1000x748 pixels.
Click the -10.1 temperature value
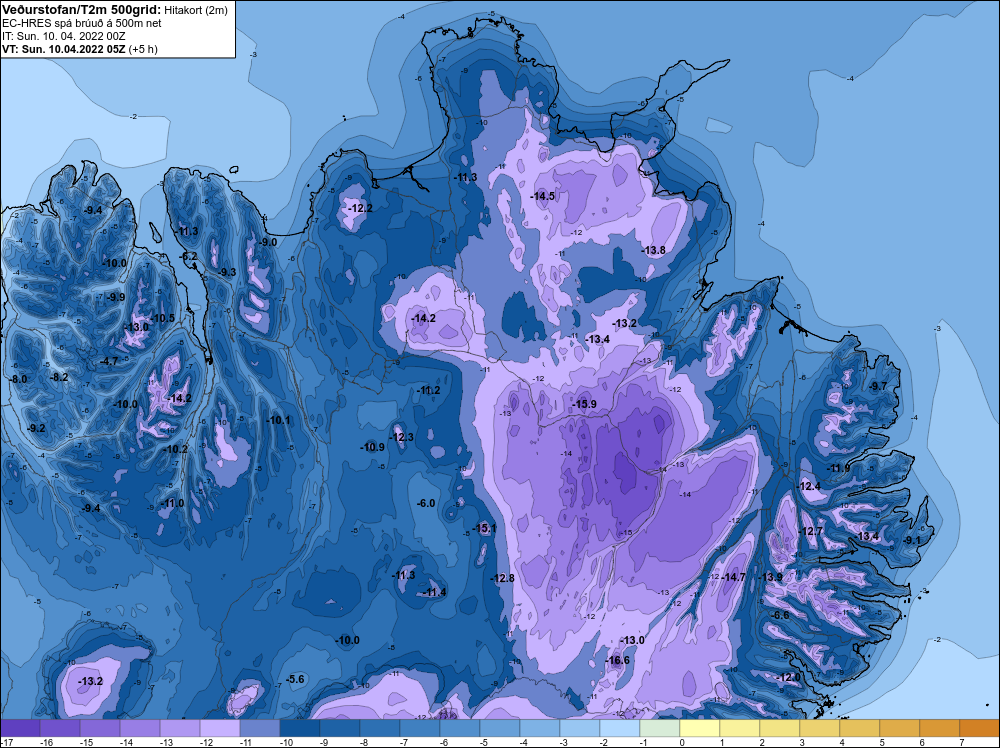pyautogui.click(x=279, y=420)
